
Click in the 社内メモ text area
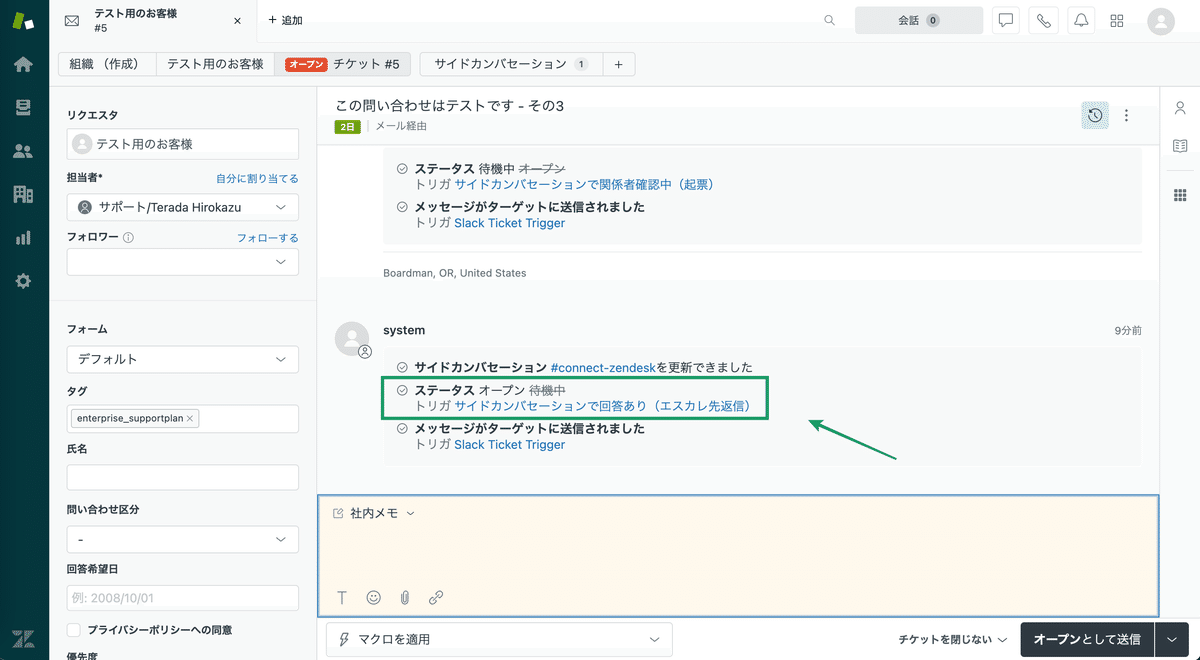point(738,555)
